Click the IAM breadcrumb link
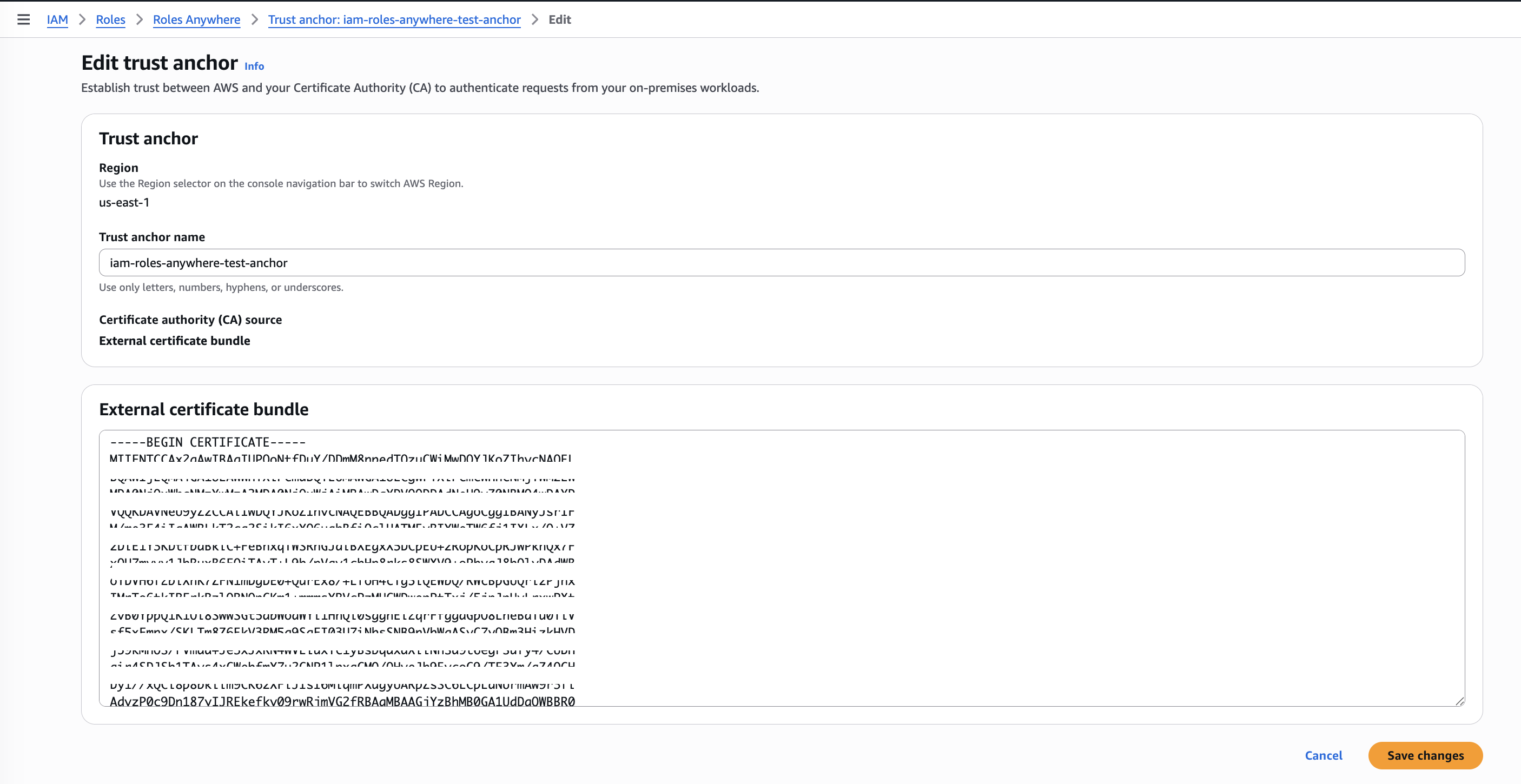This screenshot has width=1521, height=784. [57, 19]
